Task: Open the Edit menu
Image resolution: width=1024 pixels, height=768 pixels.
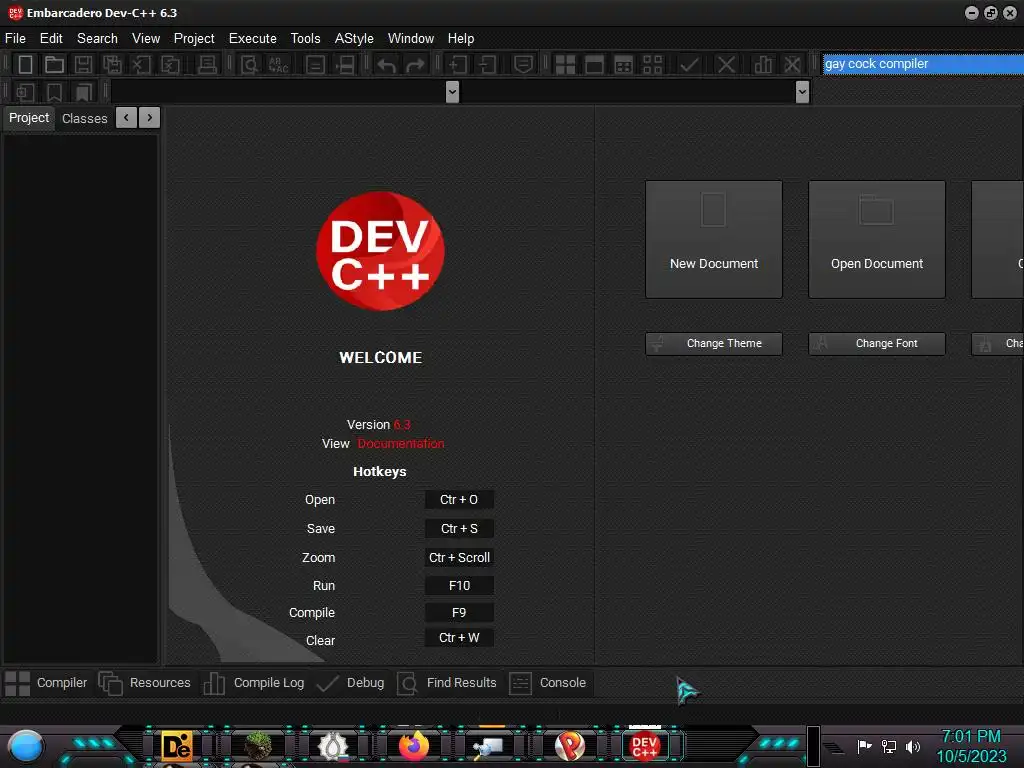Action: pyautogui.click(x=51, y=39)
